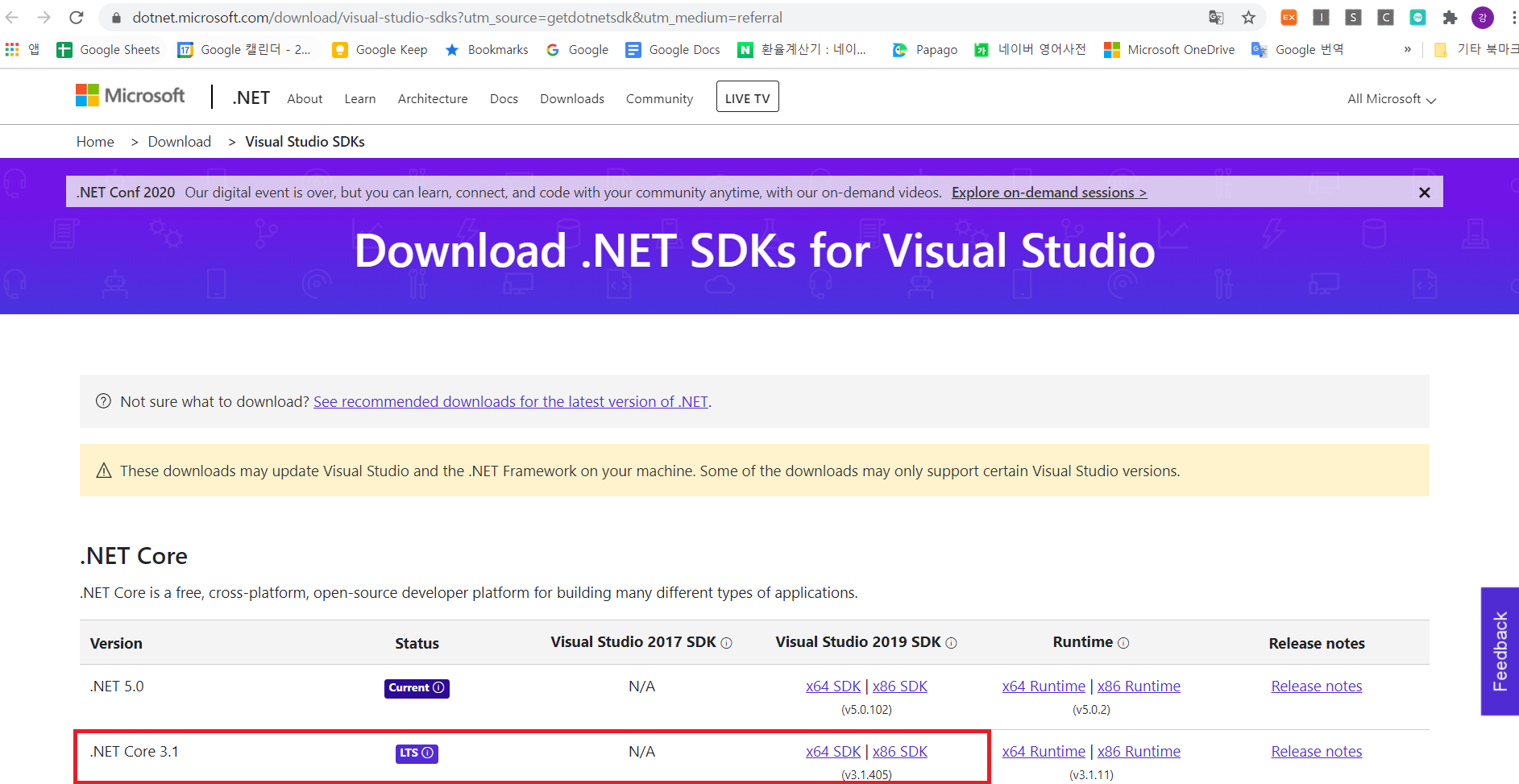This screenshot has height=784, width=1519.
Task: Open the Microsoft OneDrive bookmark
Action: point(1169,49)
